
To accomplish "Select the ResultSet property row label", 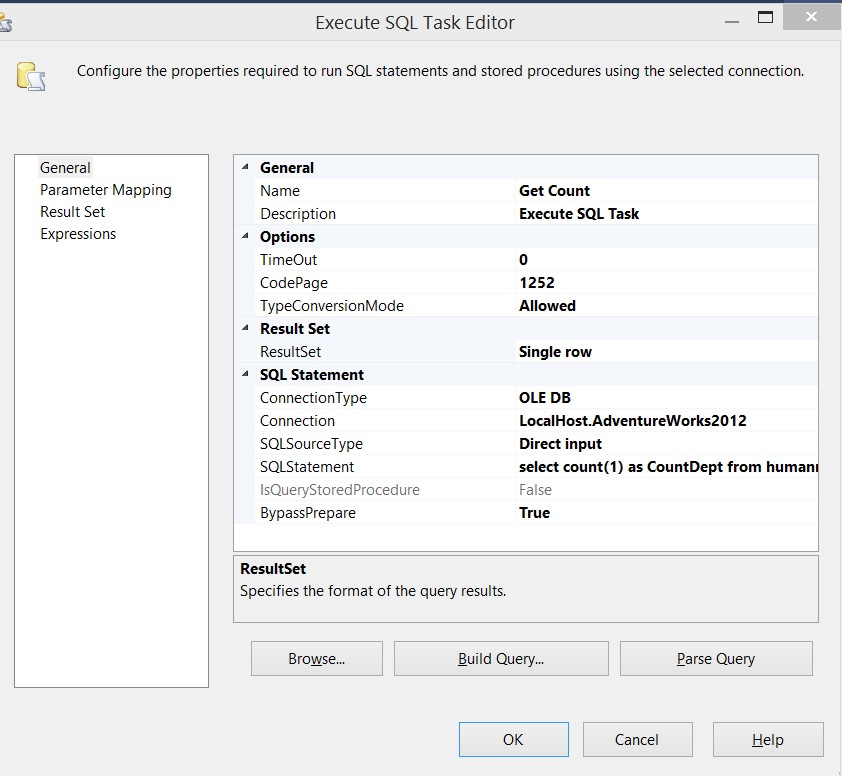I will tap(291, 352).
